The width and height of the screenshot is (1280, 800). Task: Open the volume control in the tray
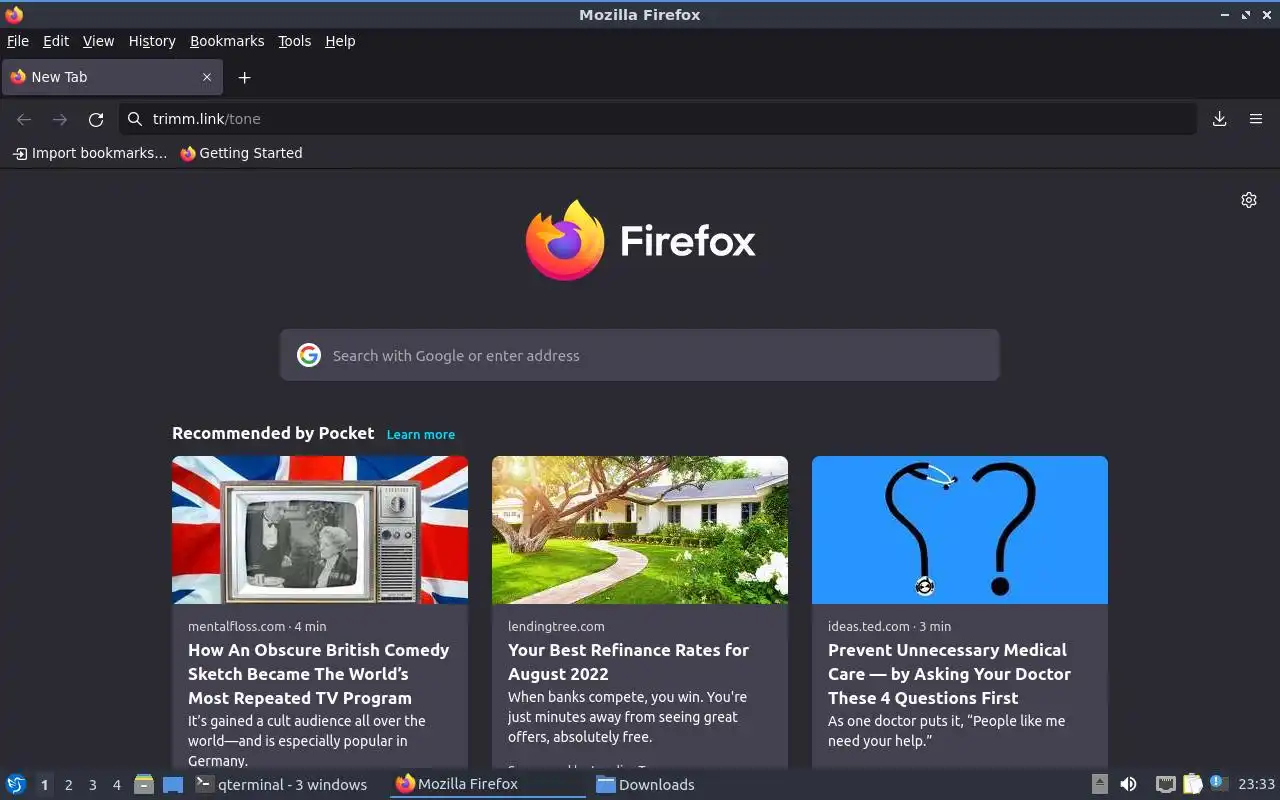1128,784
